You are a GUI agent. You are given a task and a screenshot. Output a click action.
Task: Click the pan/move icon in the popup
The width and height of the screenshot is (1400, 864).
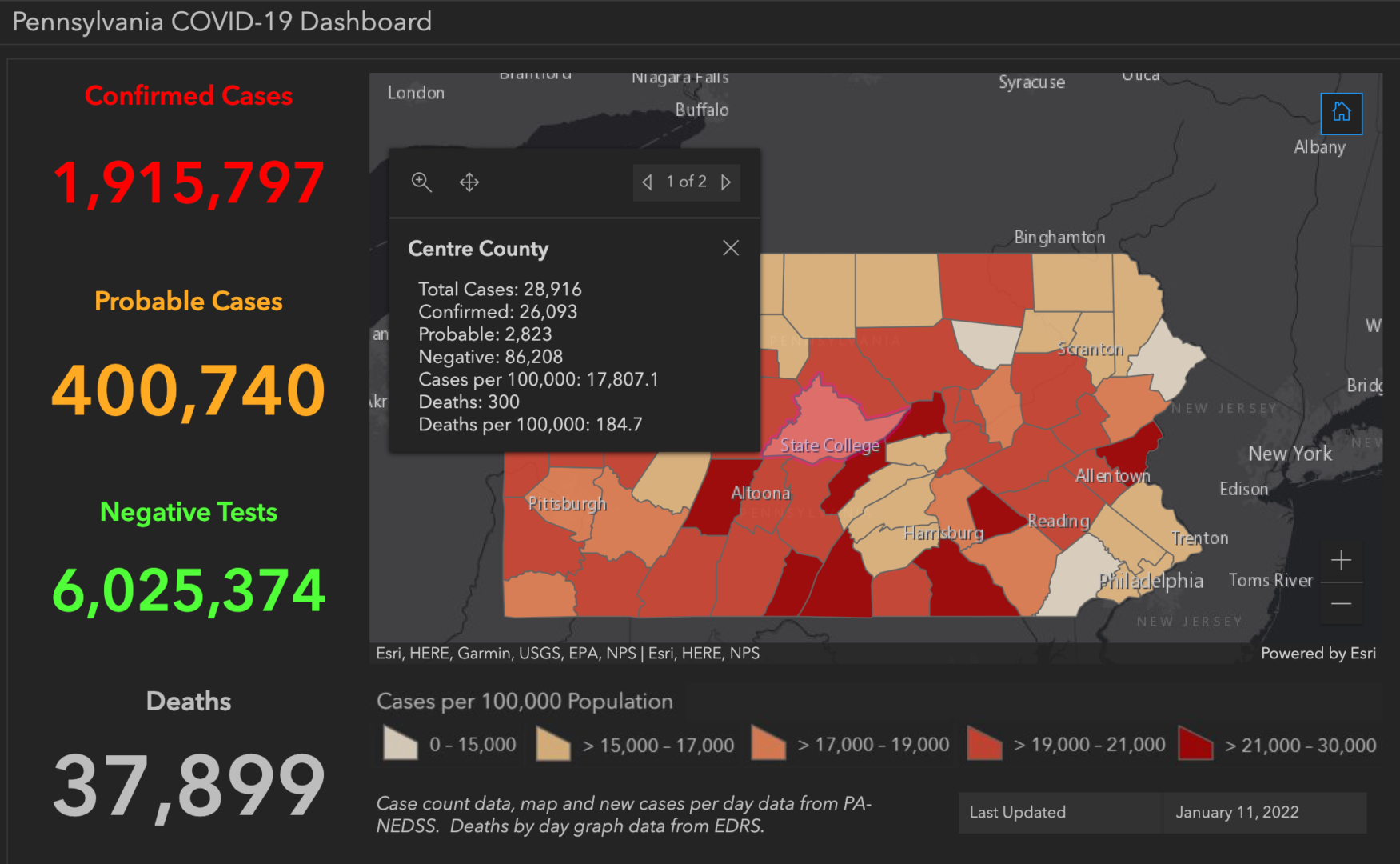[x=469, y=182]
